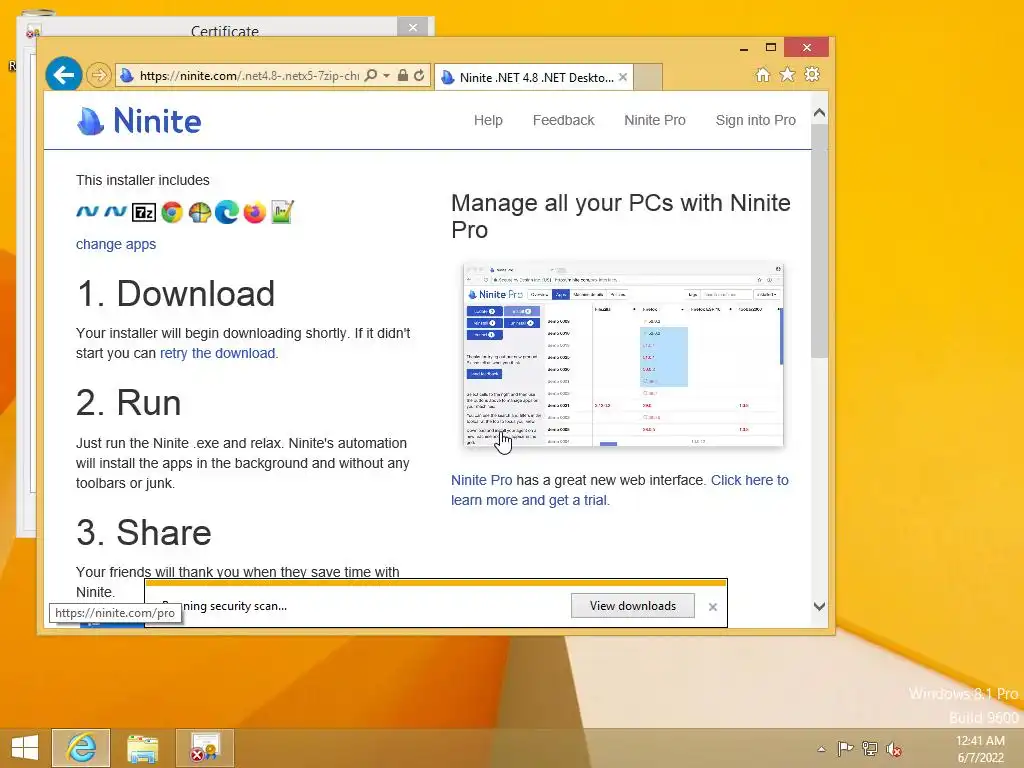Image resolution: width=1024 pixels, height=768 pixels.
Task: Click the '1. Download' heading
Action: click(x=176, y=293)
